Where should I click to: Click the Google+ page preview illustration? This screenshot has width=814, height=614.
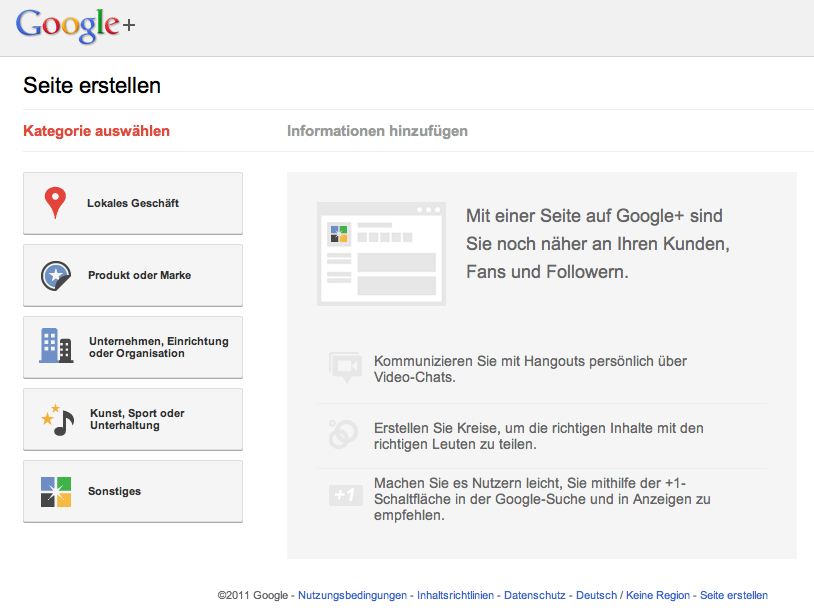pos(382,254)
